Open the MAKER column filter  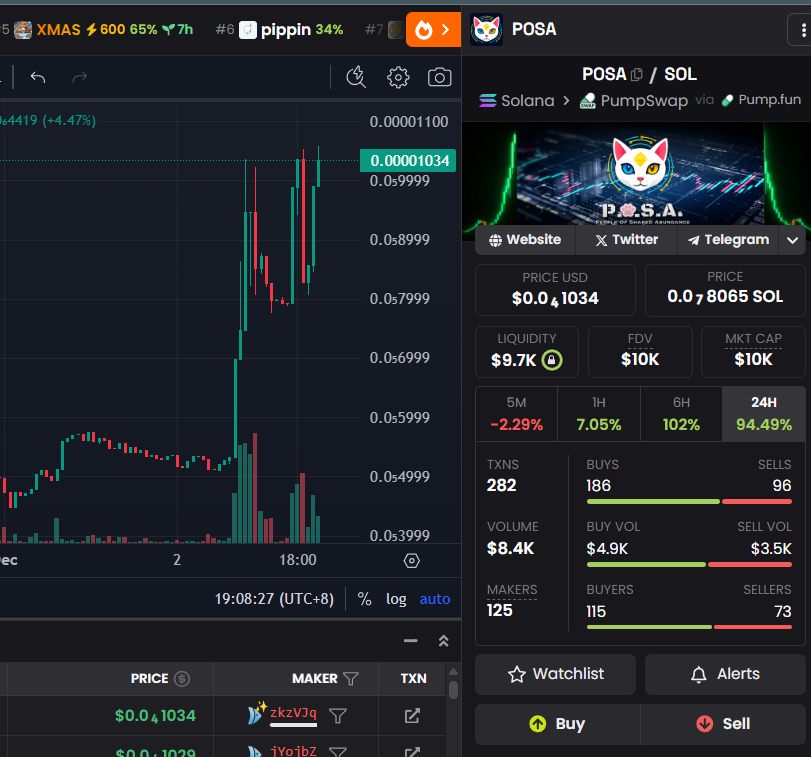point(351,678)
